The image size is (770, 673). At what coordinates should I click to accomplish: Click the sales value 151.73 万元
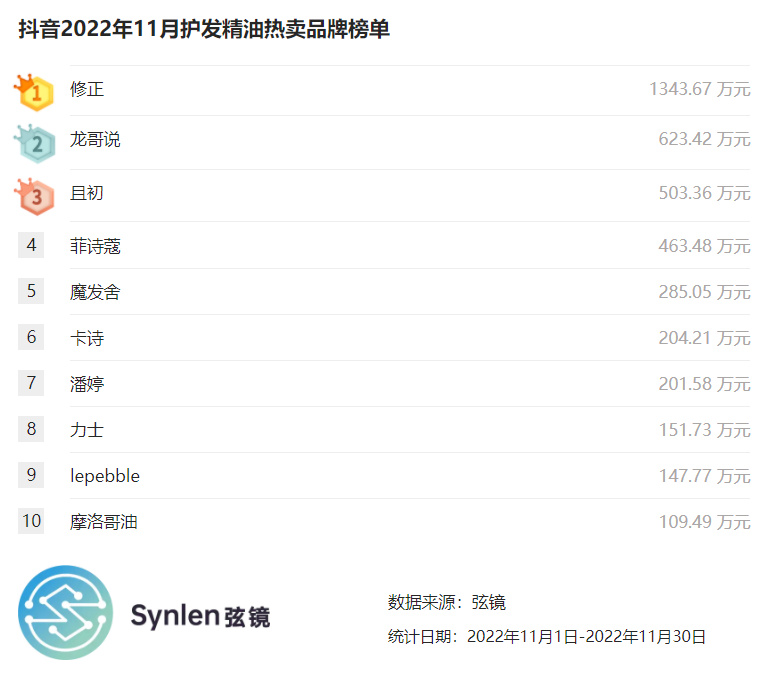[705, 430]
